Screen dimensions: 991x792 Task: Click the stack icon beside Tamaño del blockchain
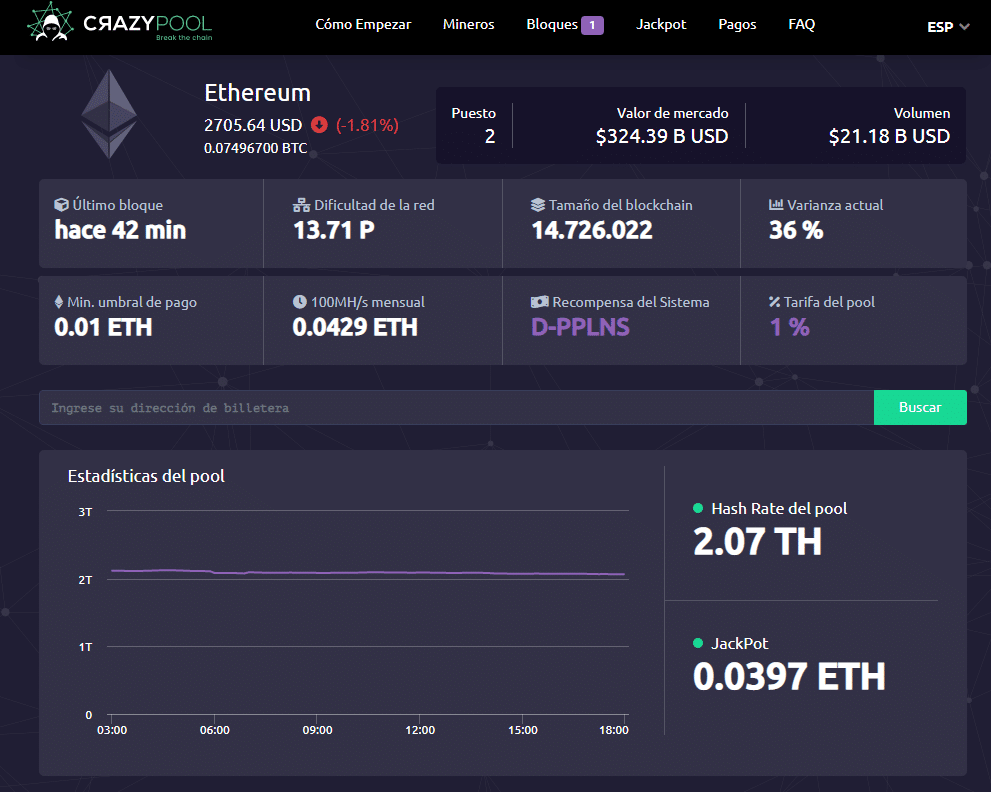[538, 205]
